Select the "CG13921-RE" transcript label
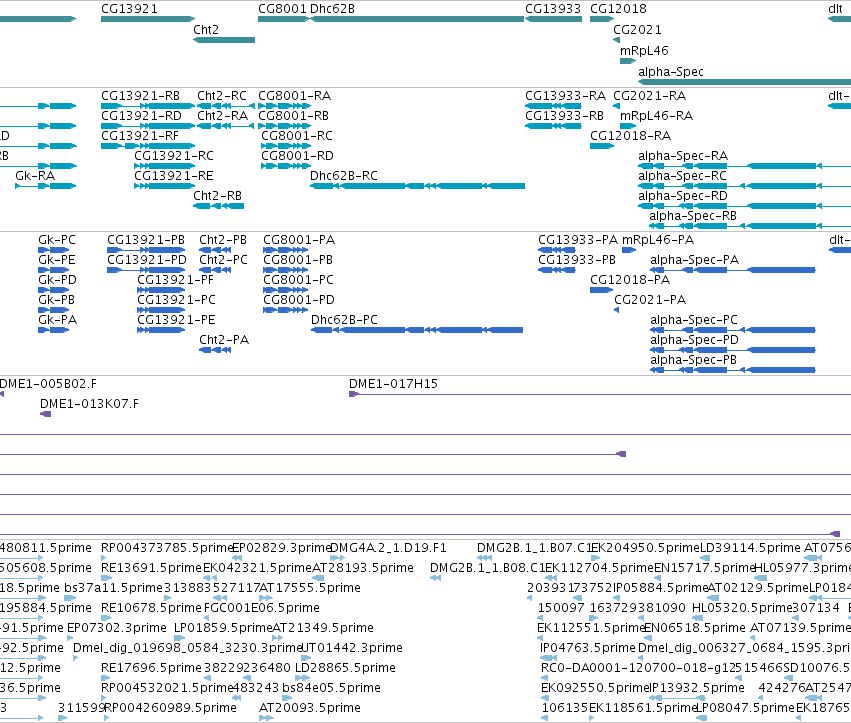The height and width of the screenshot is (723, 851). click(174, 176)
